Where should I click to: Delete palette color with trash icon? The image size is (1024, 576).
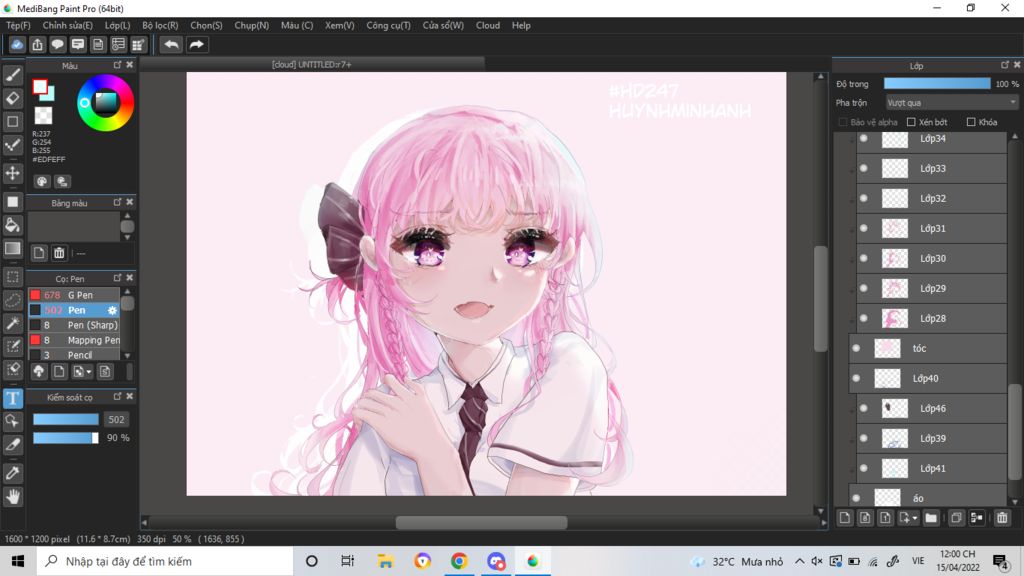59,253
